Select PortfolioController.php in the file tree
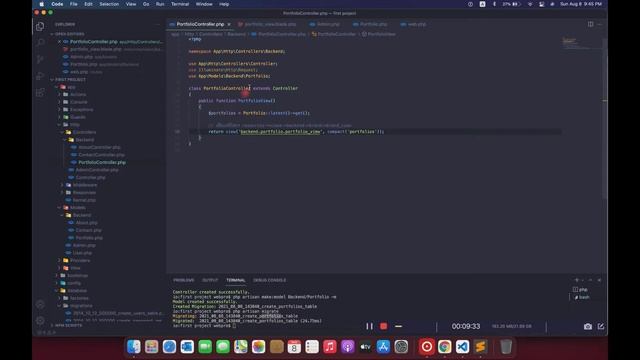Viewport: 640px width, 360px height. click(x=102, y=162)
